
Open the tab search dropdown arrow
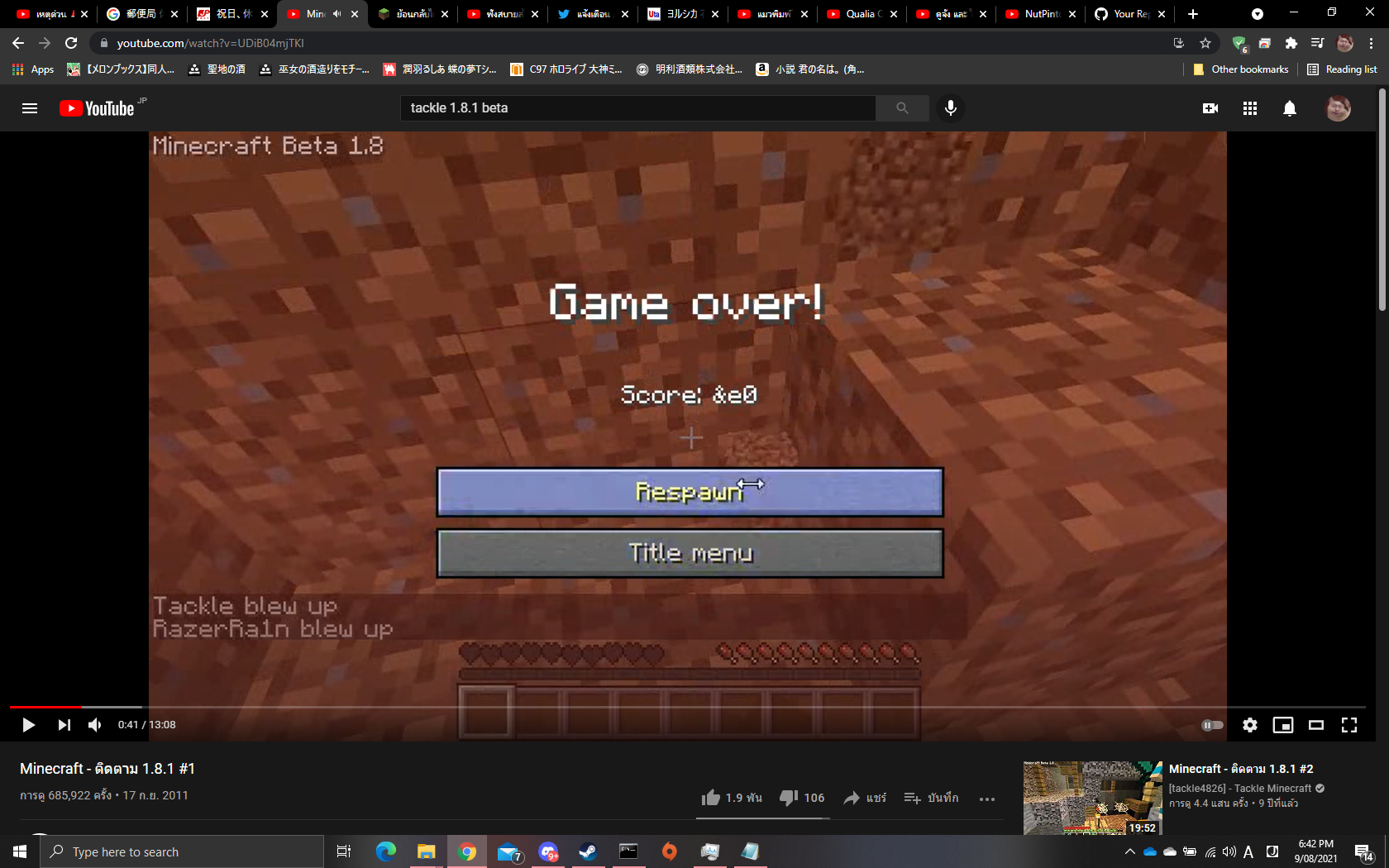(x=1258, y=14)
